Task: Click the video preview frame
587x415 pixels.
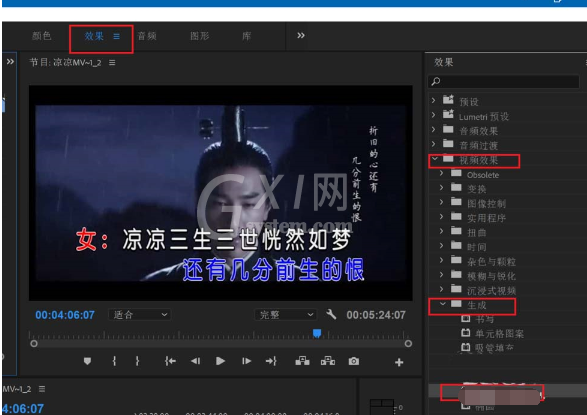Action: [x=221, y=193]
